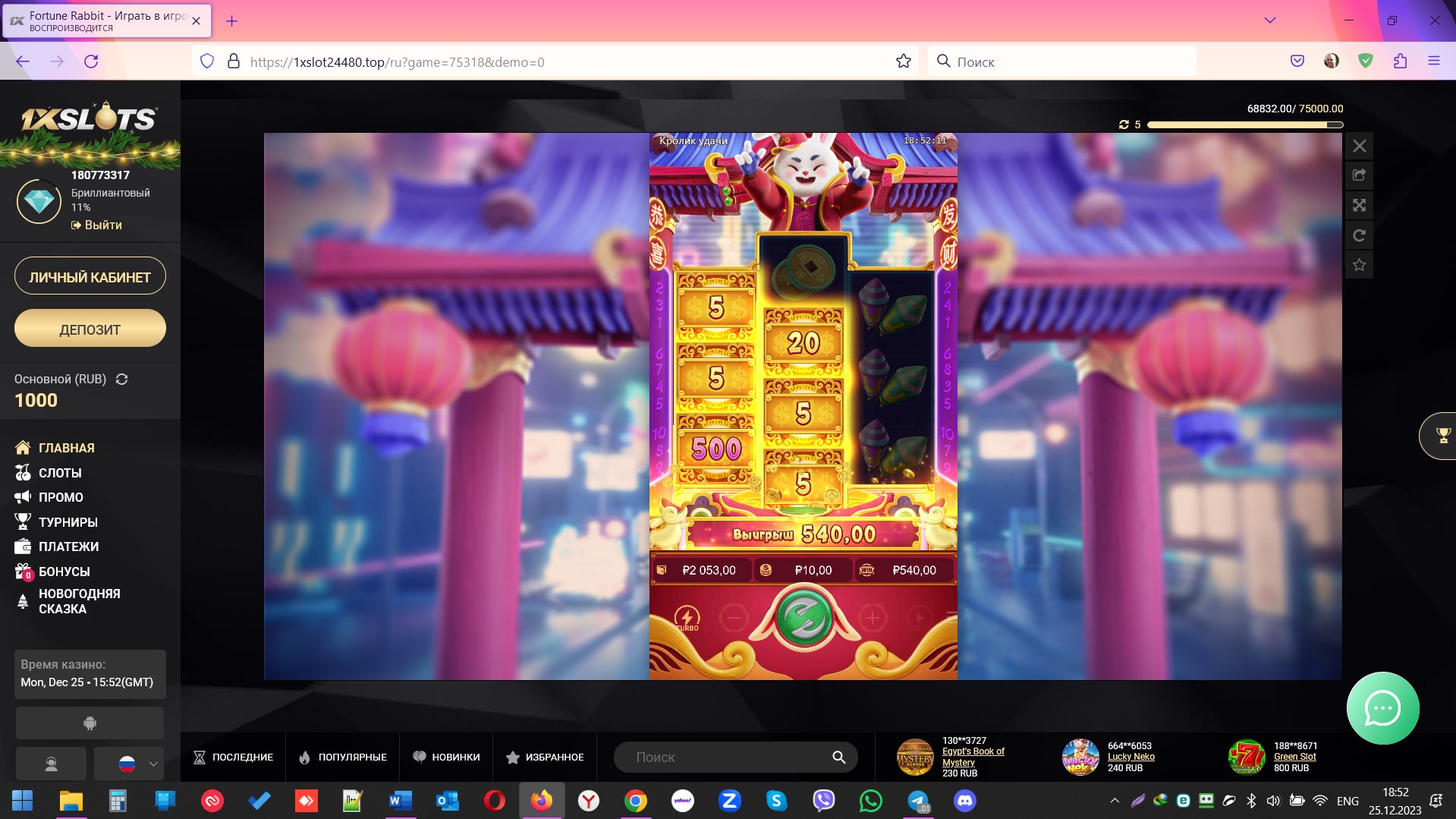This screenshot has height=819, width=1456.
Task: Increase the bet with plus button
Action: (x=873, y=619)
